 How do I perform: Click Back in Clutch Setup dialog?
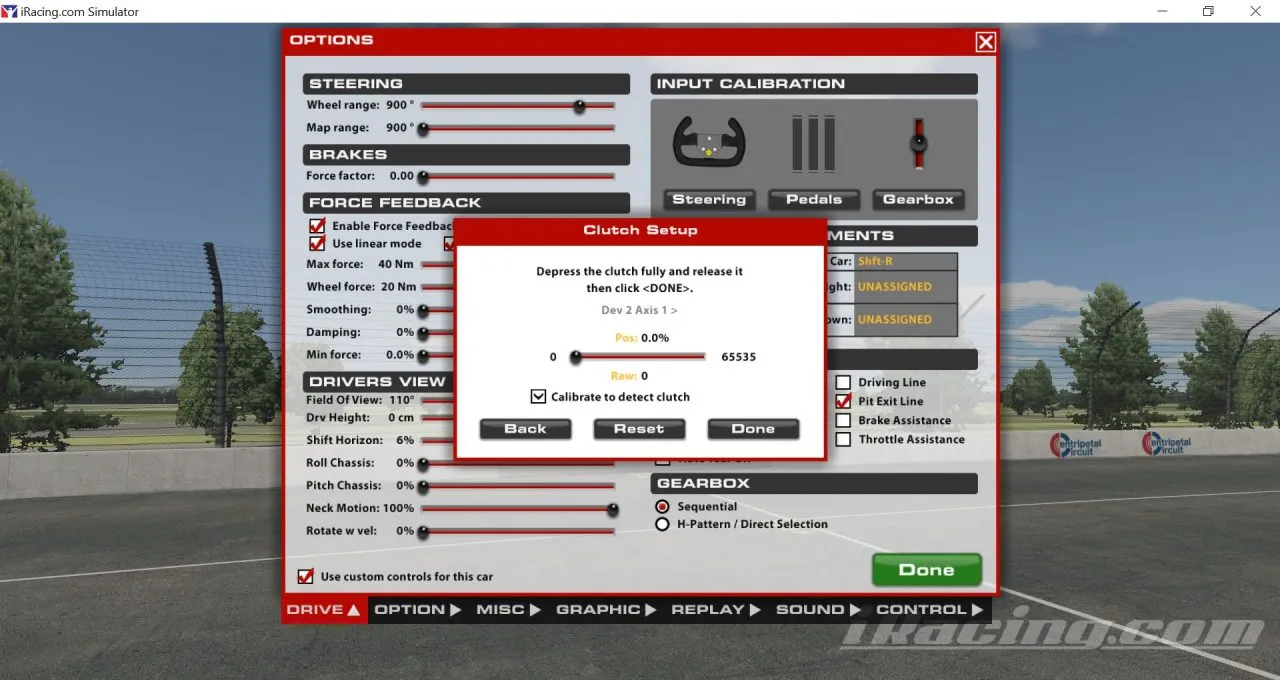(x=525, y=429)
